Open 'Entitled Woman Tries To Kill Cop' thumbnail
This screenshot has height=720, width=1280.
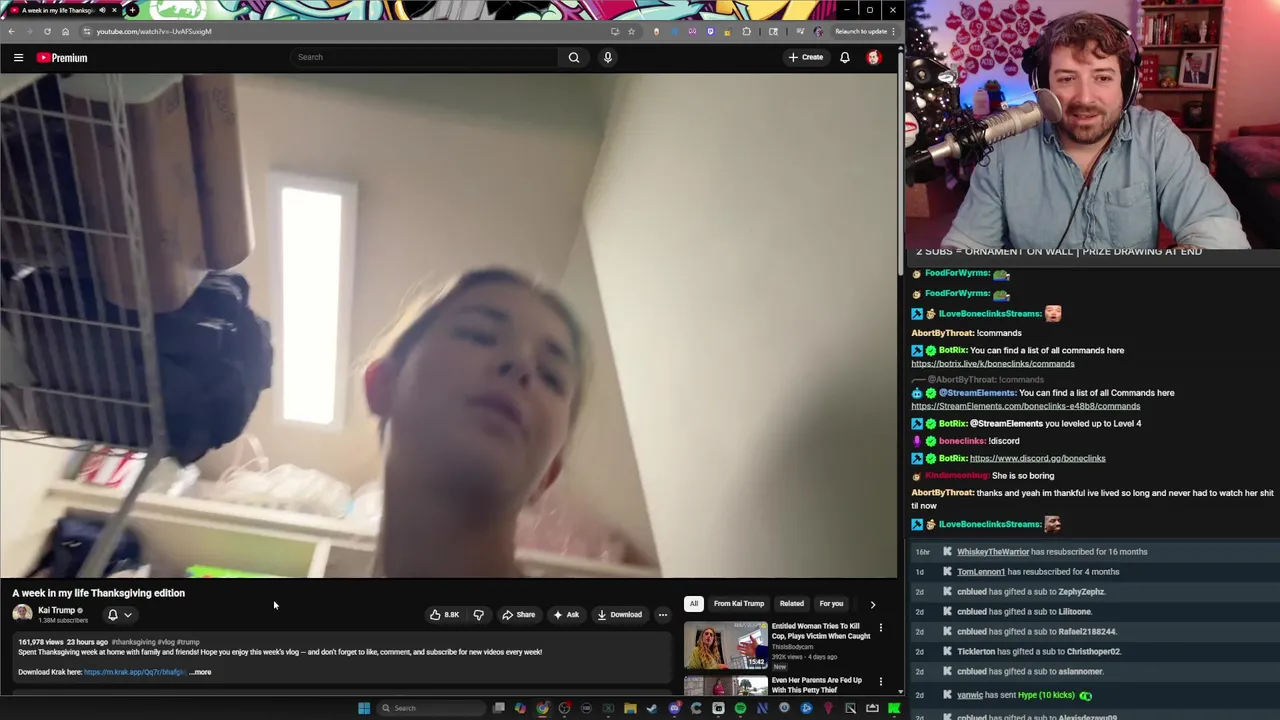click(x=726, y=646)
